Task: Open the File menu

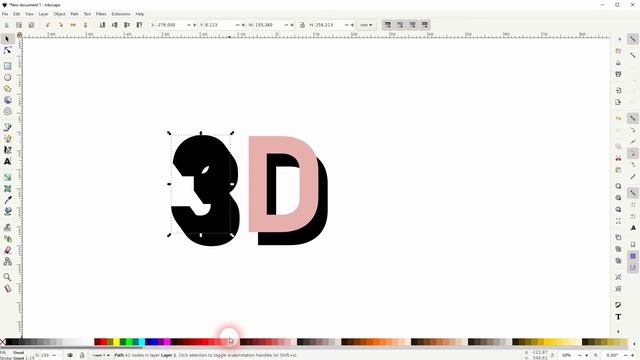Action: [5, 14]
